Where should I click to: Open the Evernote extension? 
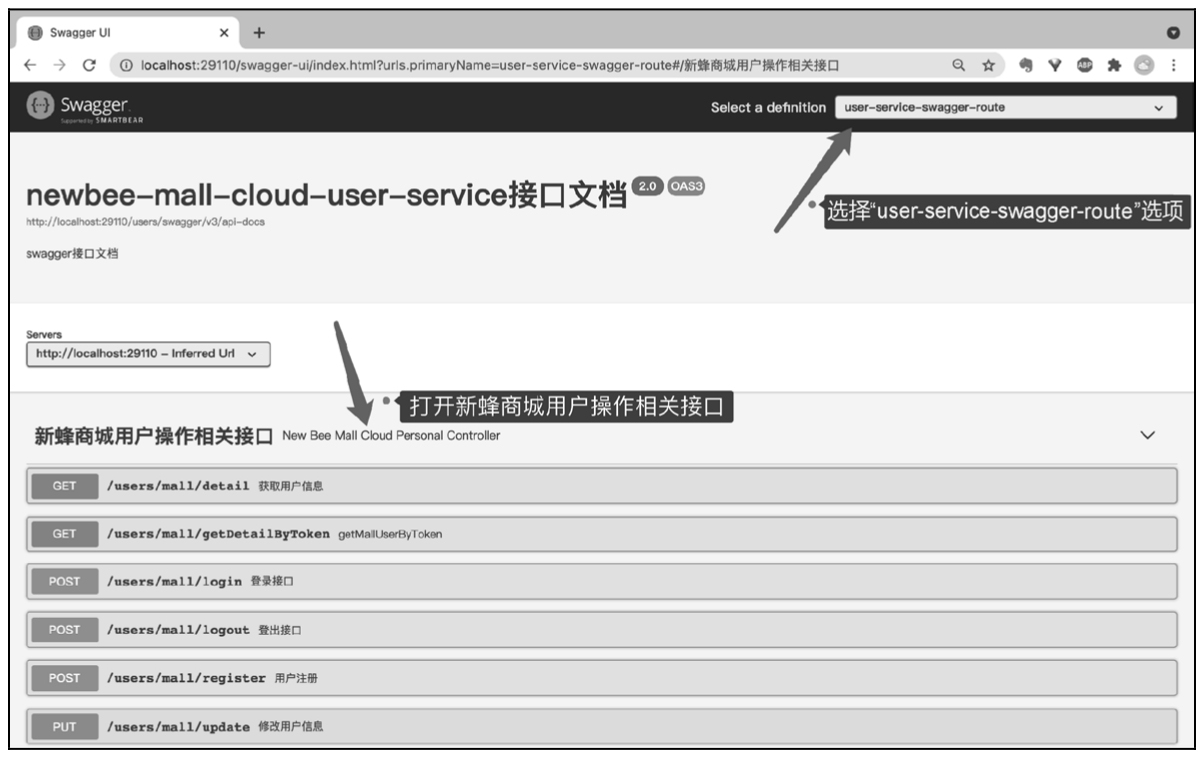click(1026, 66)
